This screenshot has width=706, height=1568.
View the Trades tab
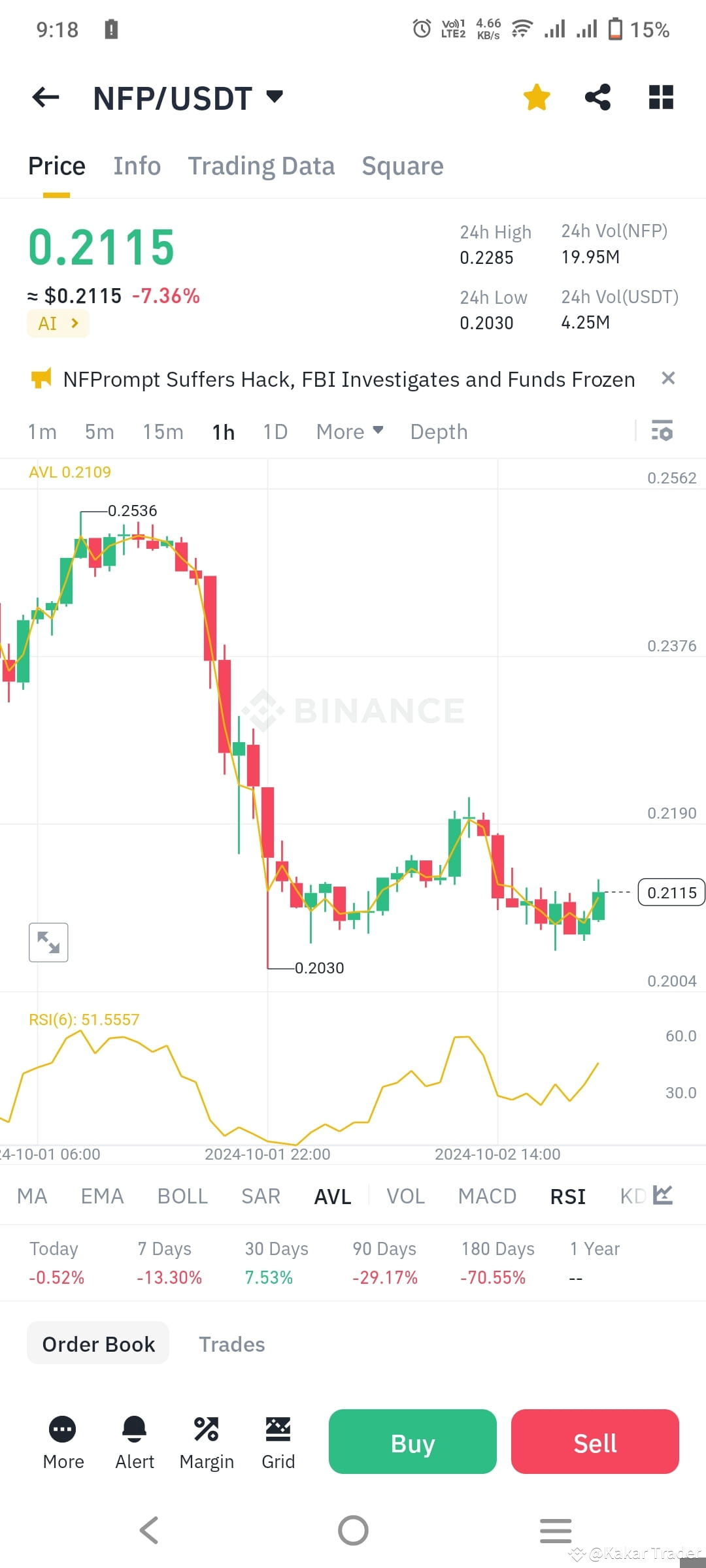(x=231, y=1344)
